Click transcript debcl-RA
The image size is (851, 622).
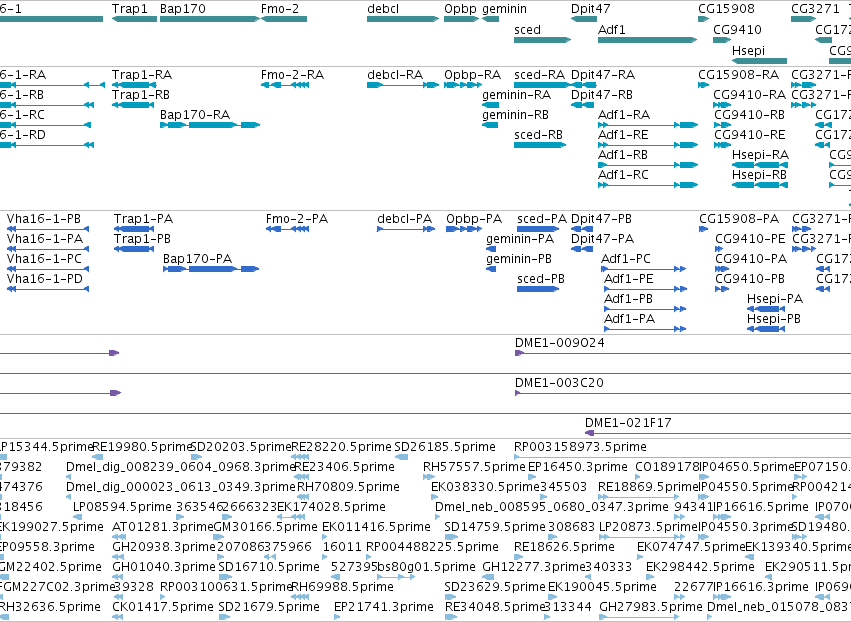point(395,75)
